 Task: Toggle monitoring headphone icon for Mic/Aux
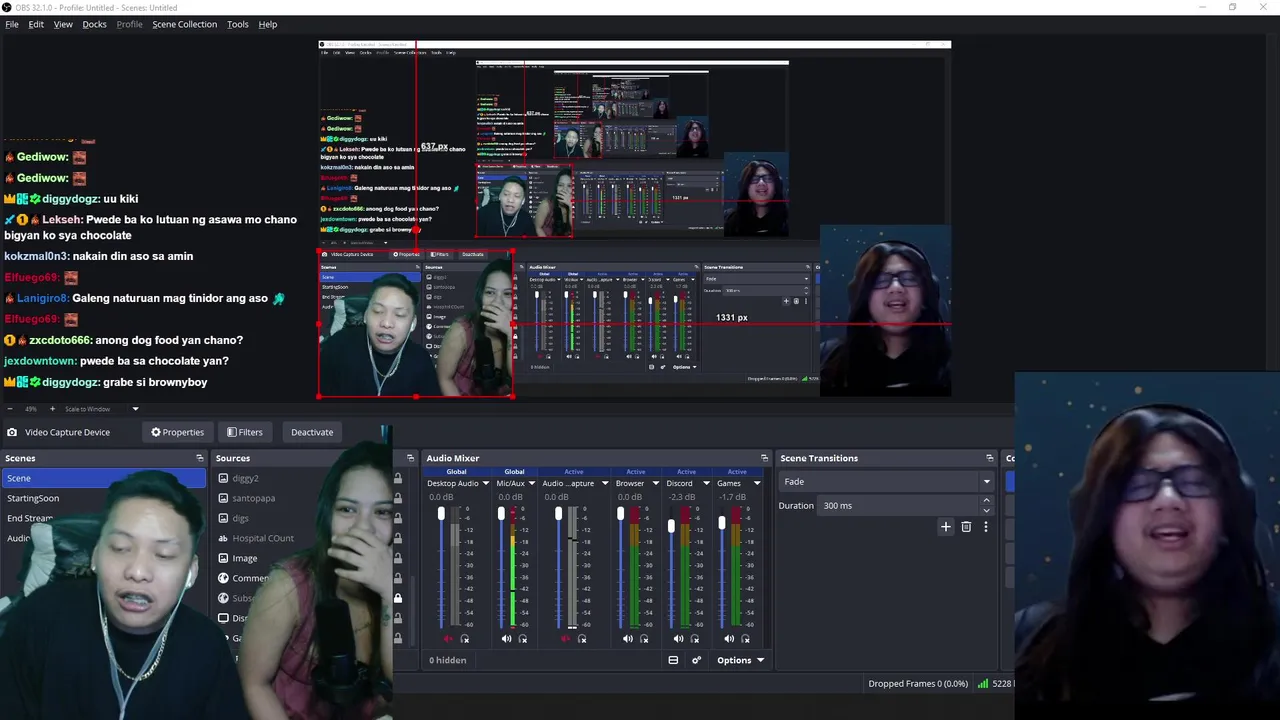522,639
